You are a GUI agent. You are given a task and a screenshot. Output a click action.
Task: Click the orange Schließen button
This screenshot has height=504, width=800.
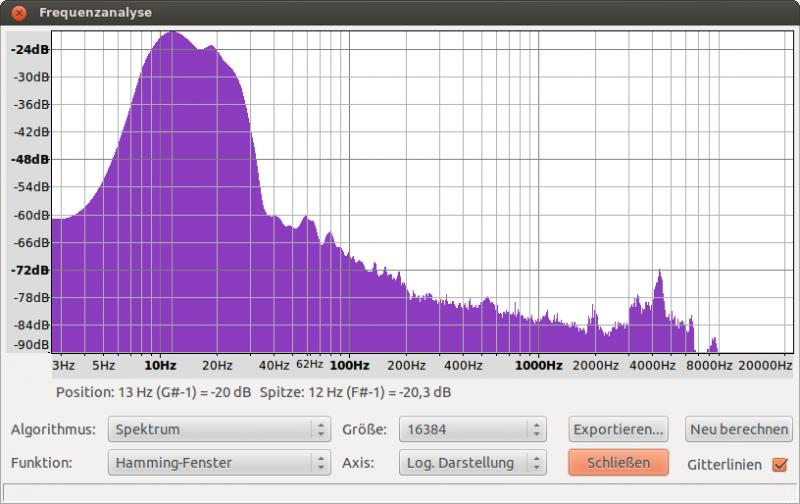[x=617, y=462]
